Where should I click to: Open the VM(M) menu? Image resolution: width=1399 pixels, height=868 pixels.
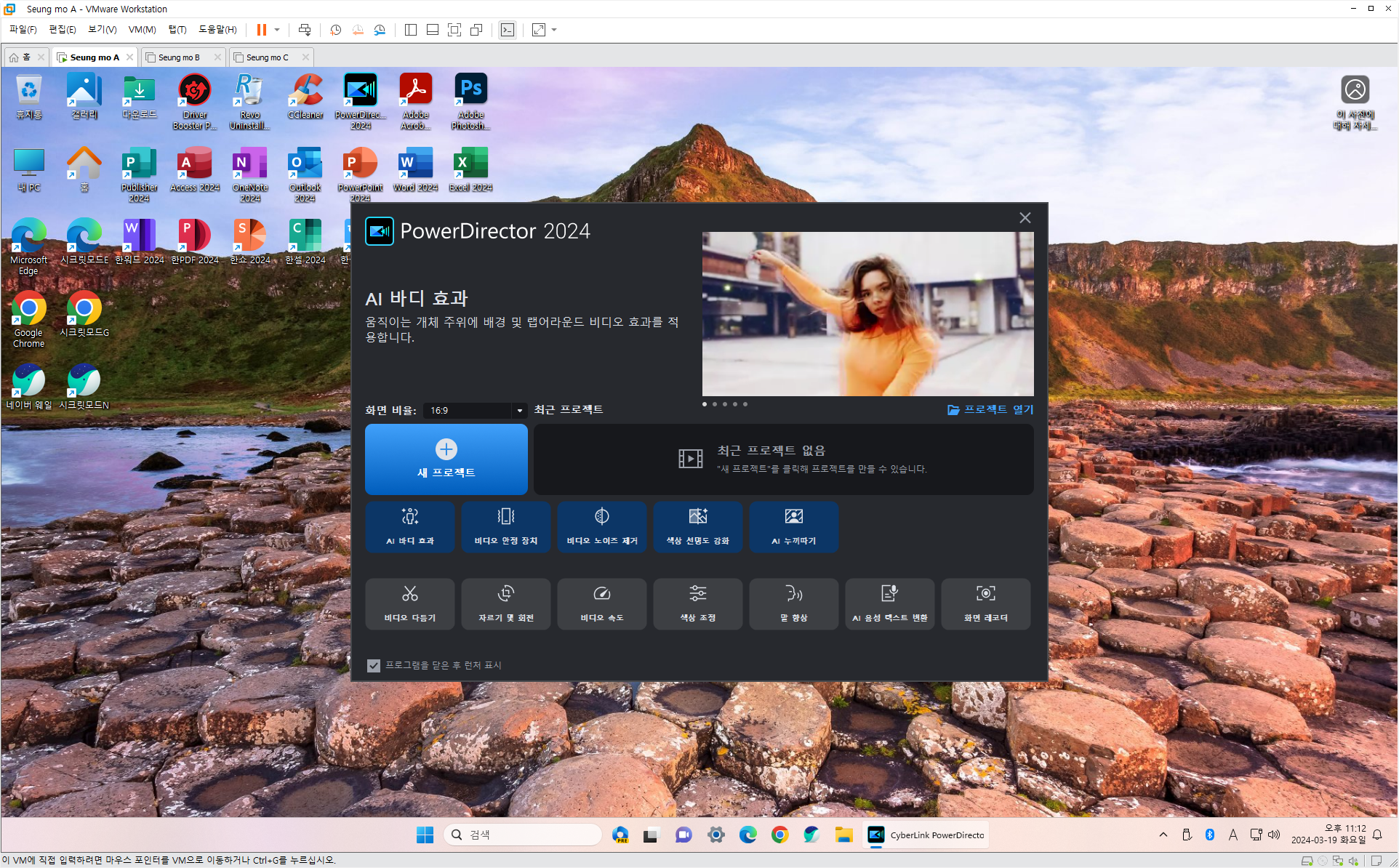pos(142,30)
